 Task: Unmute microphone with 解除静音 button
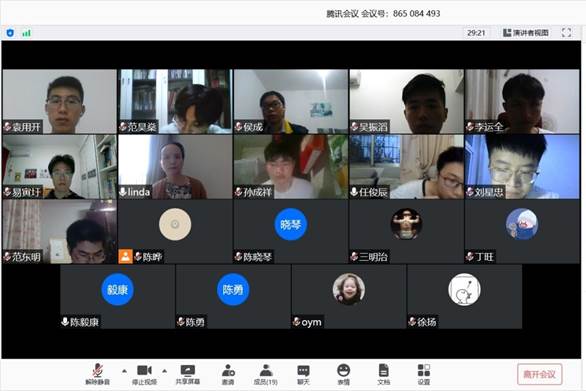tap(98, 374)
